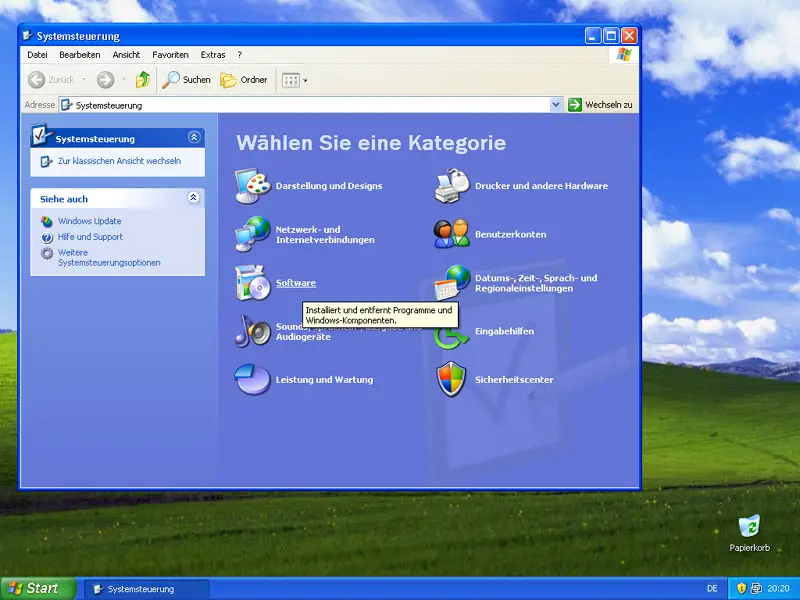Open the Extras menu
The width and height of the screenshot is (800, 600).
213,55
